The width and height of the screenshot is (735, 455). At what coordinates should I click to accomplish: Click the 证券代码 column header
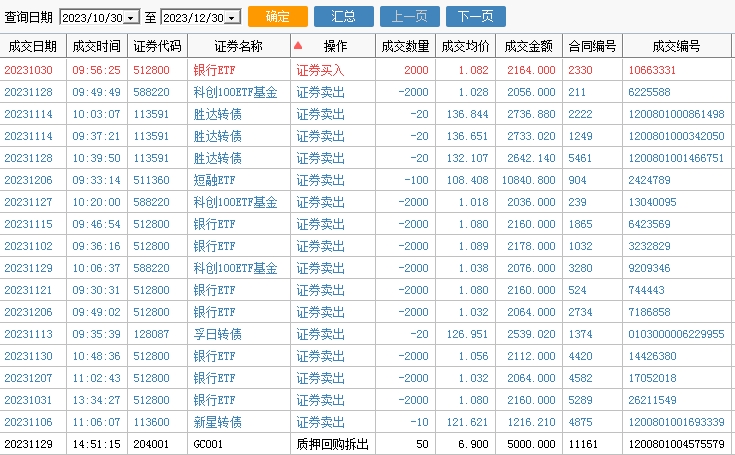point(157,46)
